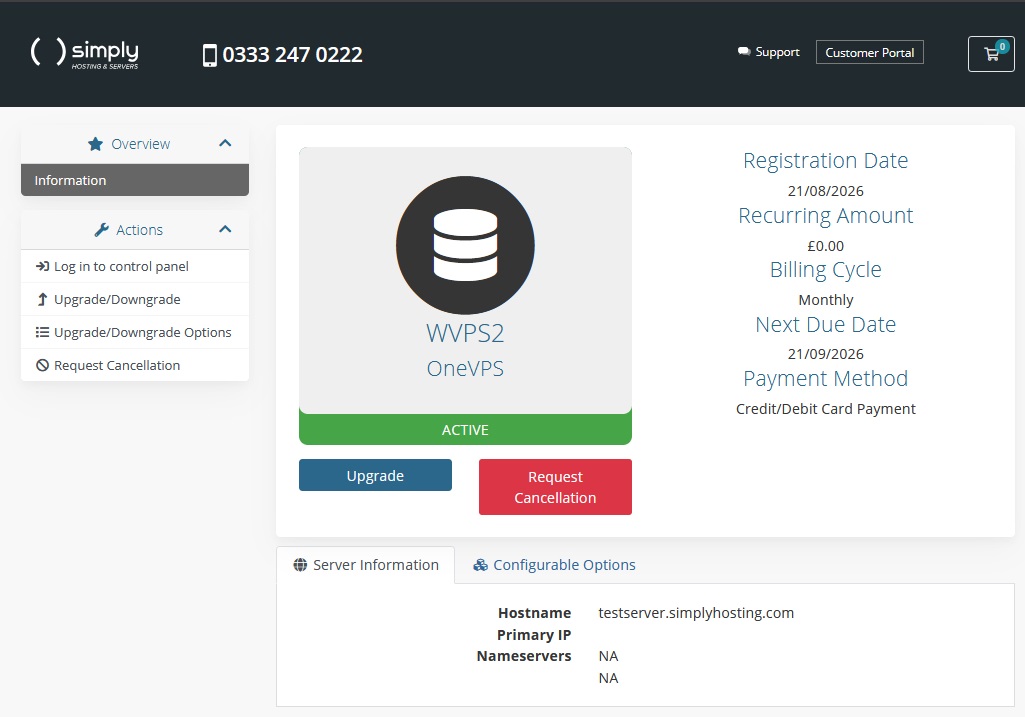
Task: Click the Primary IP label
Action: (x=534, y=635)
